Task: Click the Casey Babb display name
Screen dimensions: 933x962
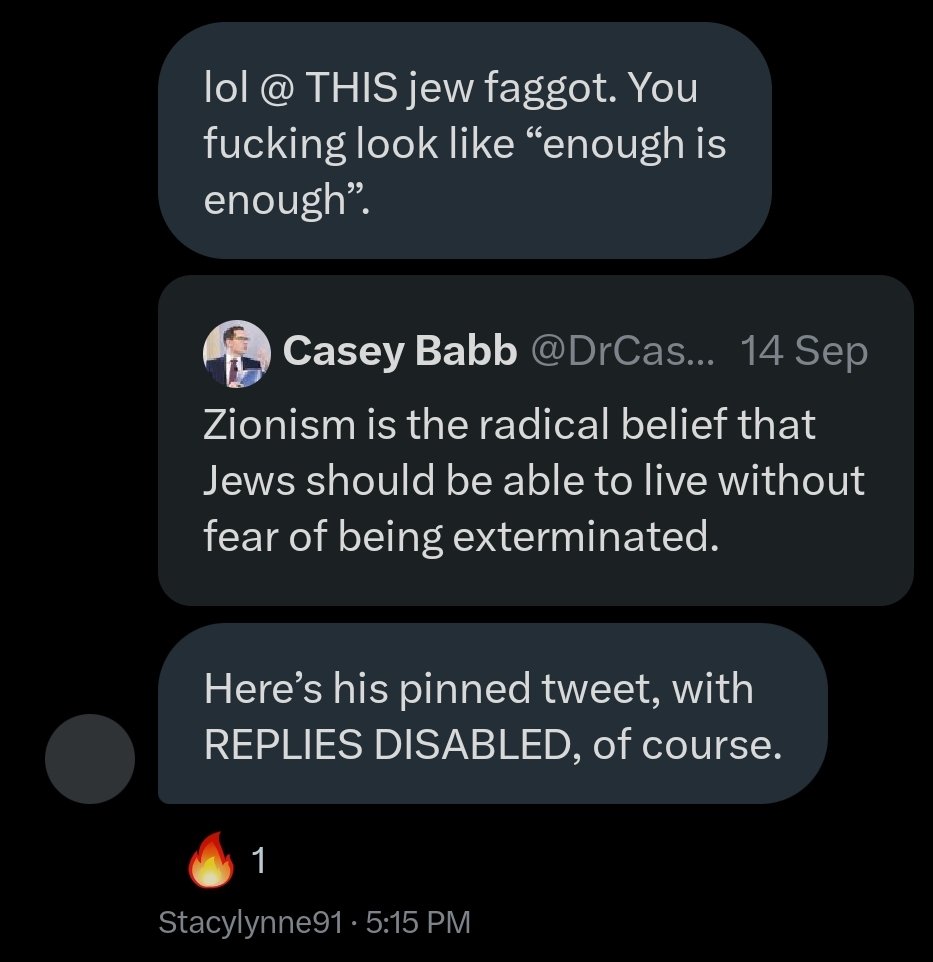Action: pos(400,352)
